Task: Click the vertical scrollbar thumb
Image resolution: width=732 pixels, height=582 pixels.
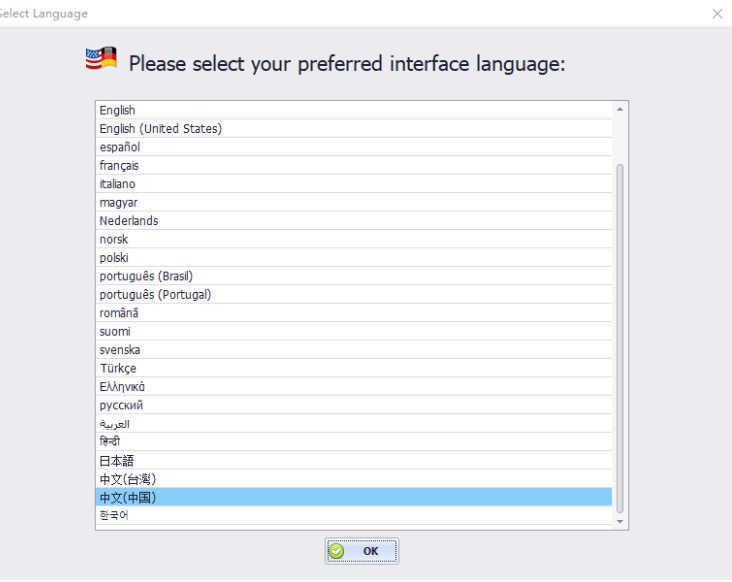Action: (x=620, y=338)
